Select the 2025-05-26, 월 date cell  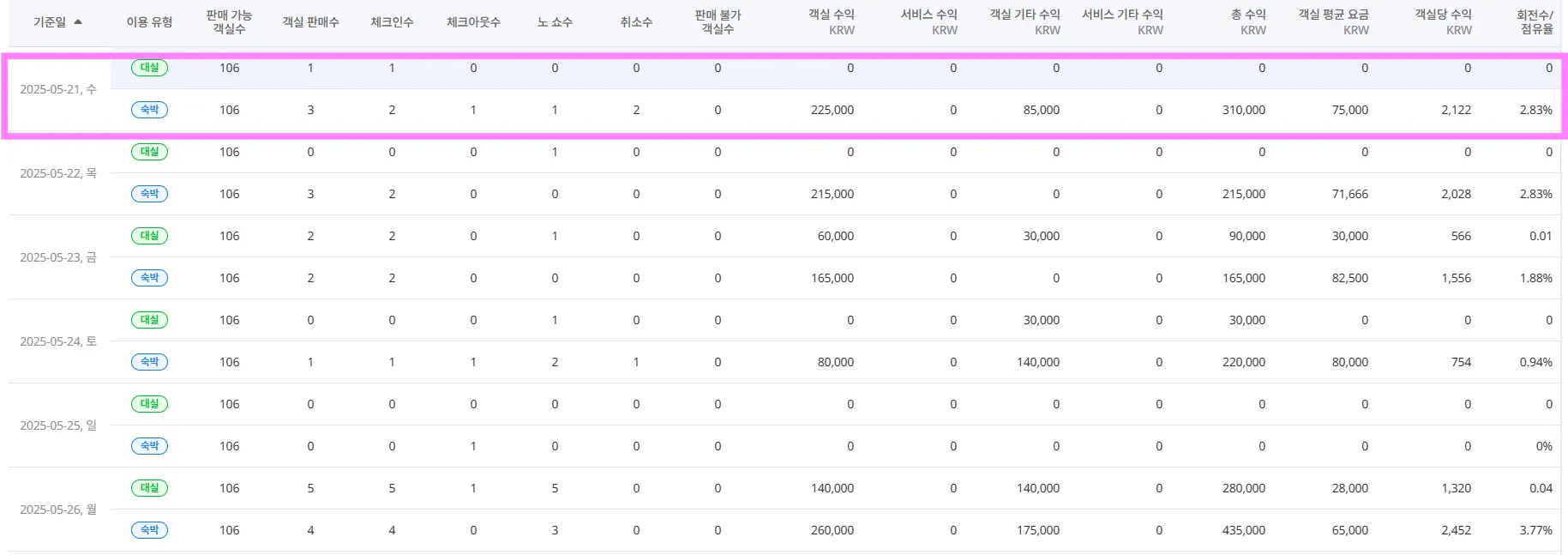58,510
